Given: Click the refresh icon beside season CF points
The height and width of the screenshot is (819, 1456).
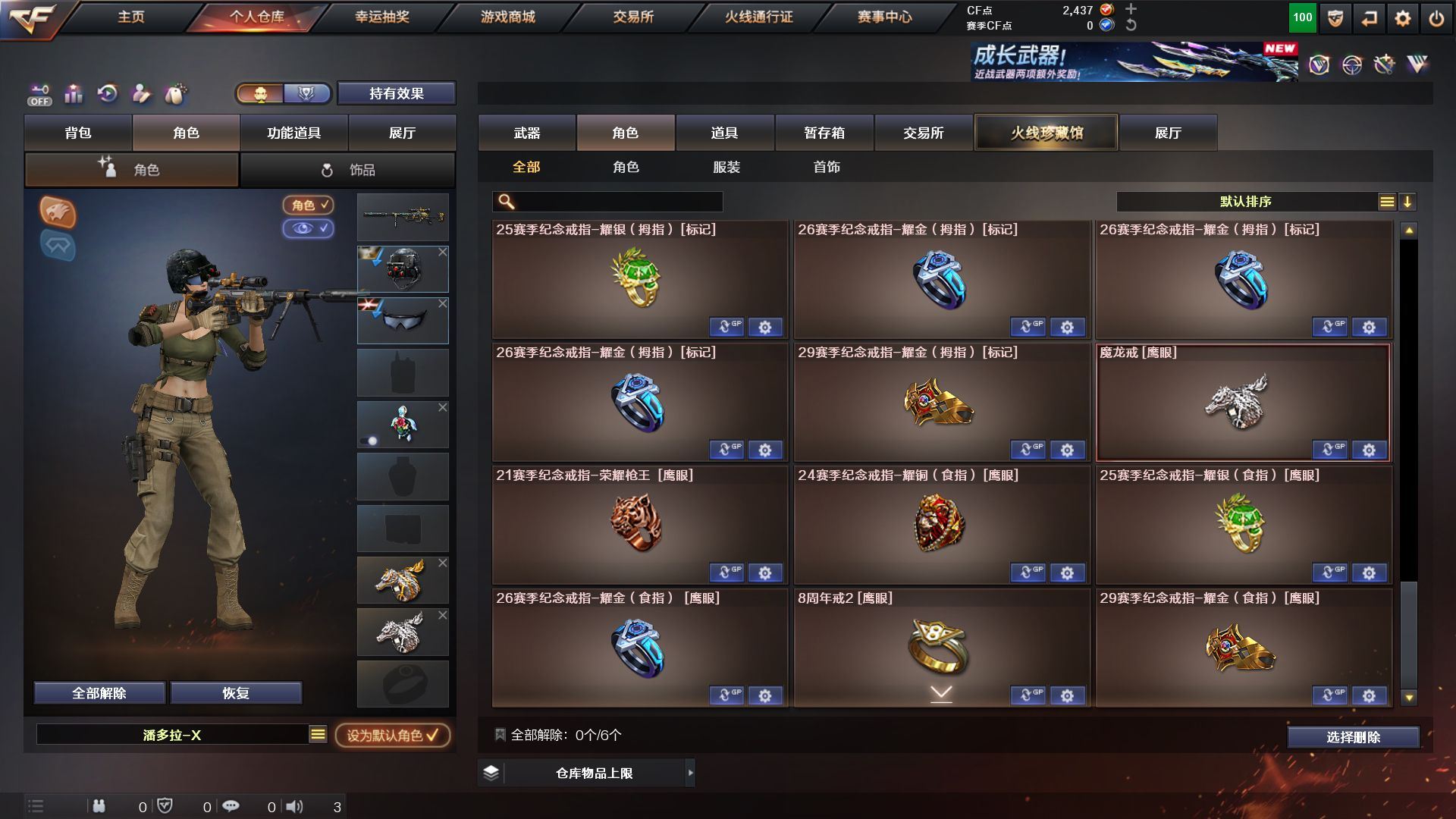Looking at the screenshot, I should tap(1131, 25).
